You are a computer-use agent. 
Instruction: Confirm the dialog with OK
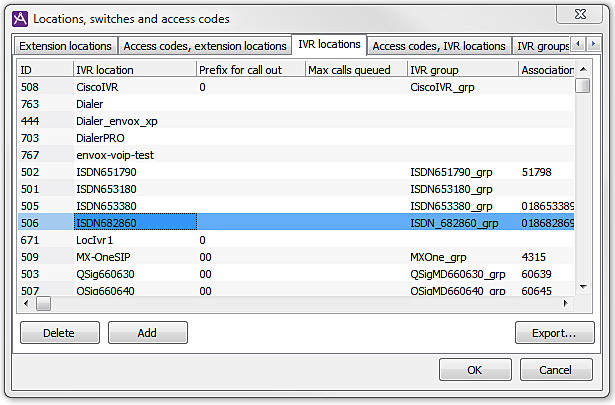coord(475,370)
